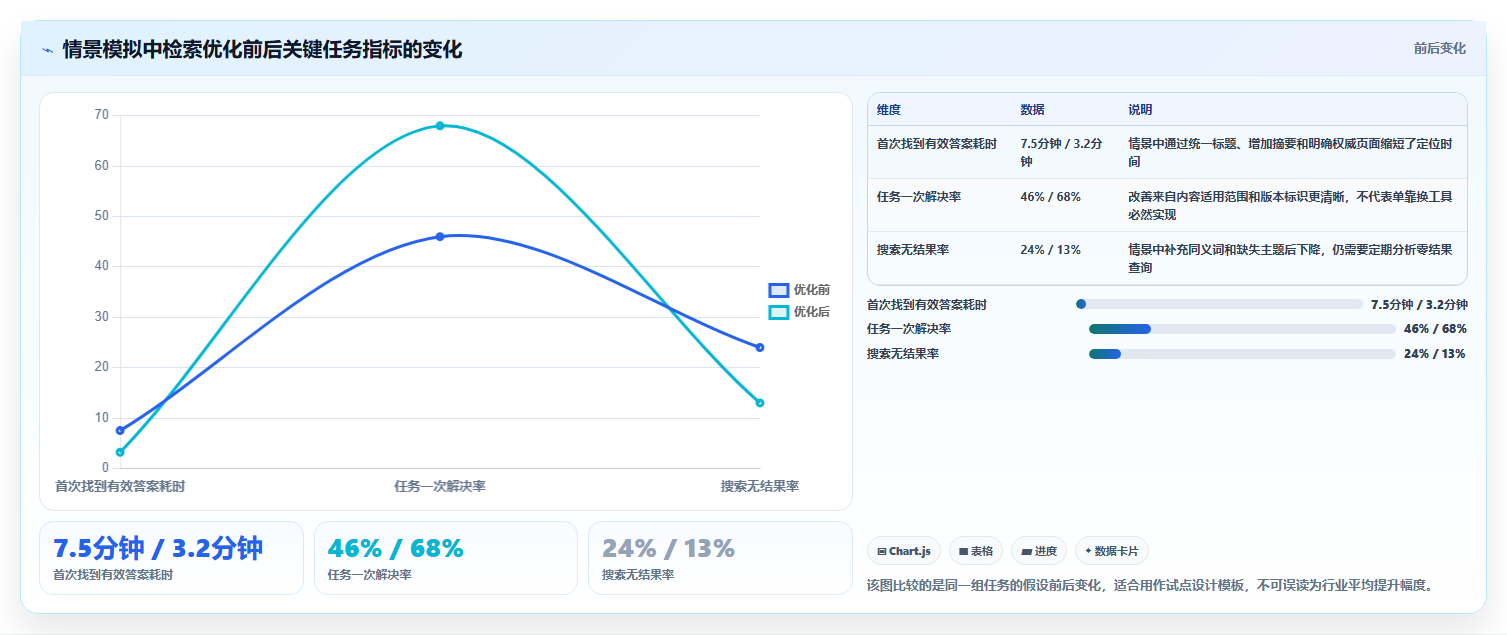The image size is (1507, 635).
Task: Click the lightning icon beside the title
Action: 48,50
